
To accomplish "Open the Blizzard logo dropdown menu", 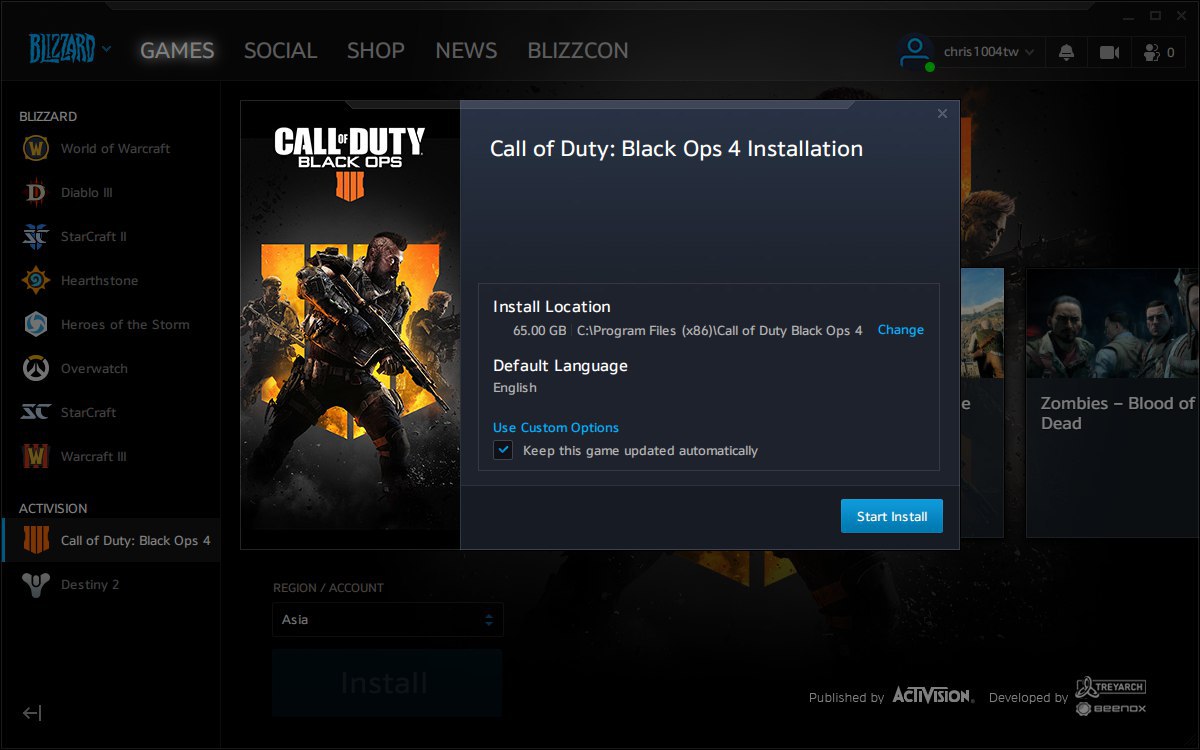I will pyautogui.click(x=70, y=49).
